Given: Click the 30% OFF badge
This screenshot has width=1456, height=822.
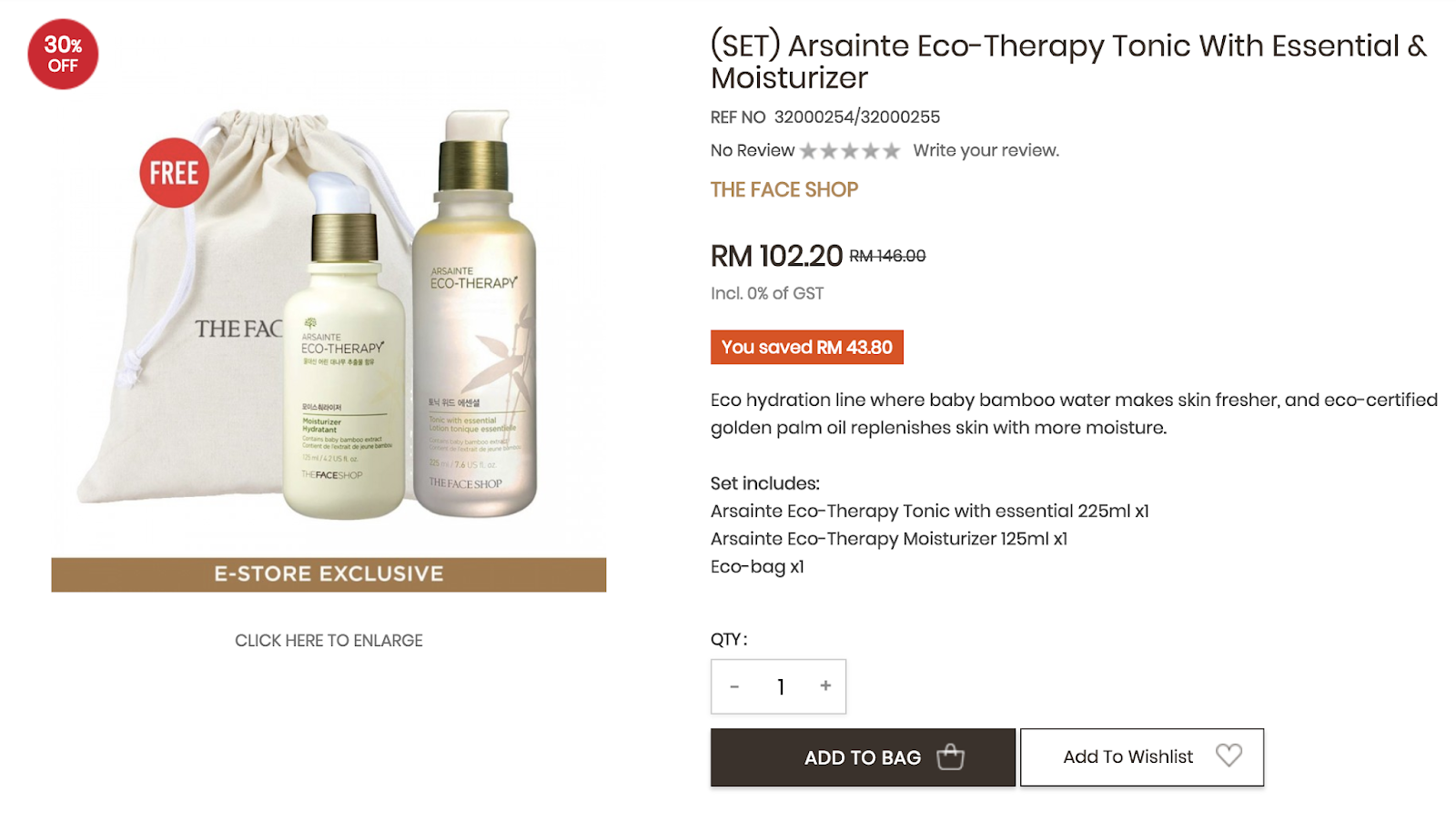Looking at the screenshot, I should 63,54.
